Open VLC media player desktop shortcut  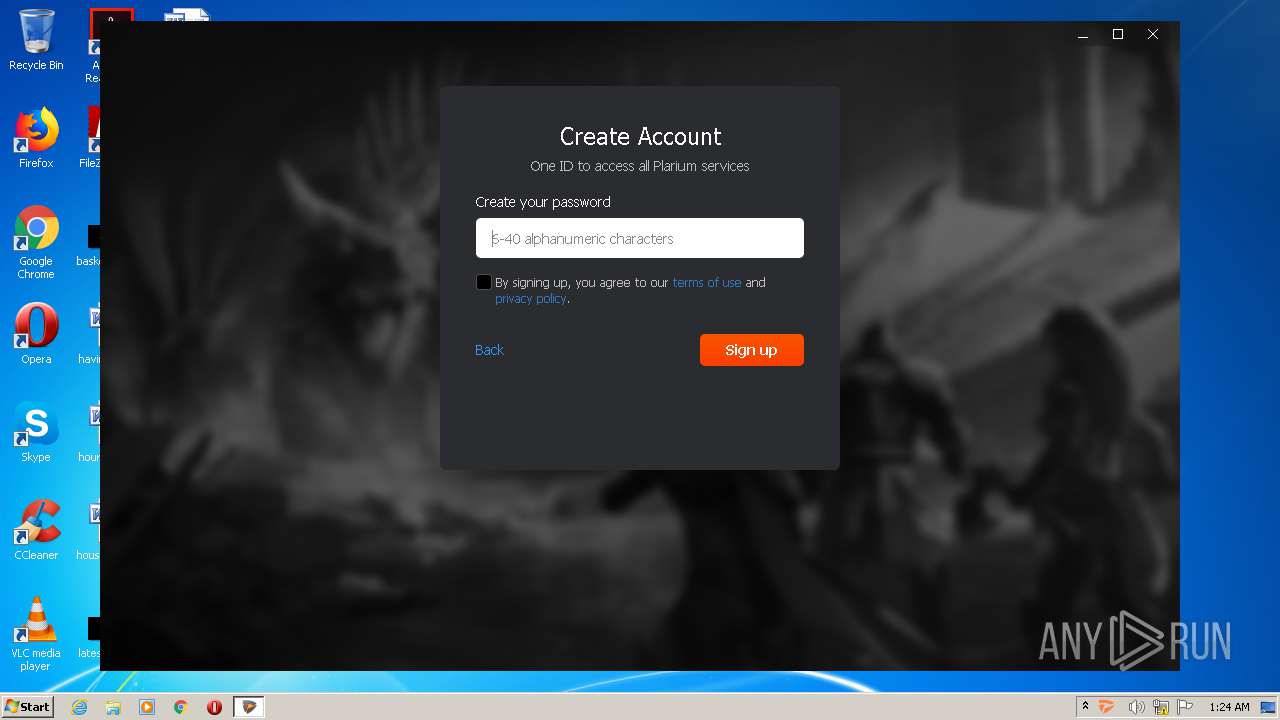(36, 635)
